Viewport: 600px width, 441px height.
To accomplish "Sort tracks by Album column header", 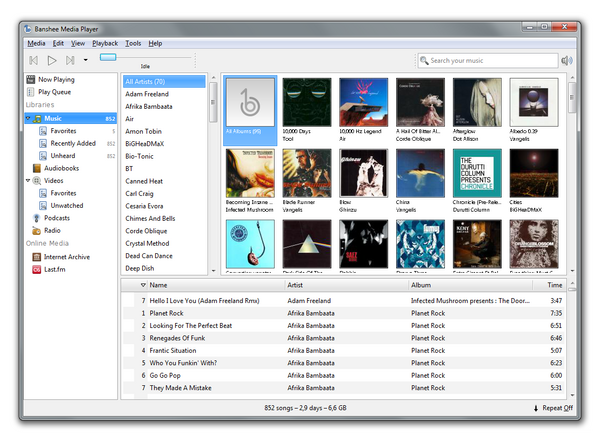I will point(471,285).
